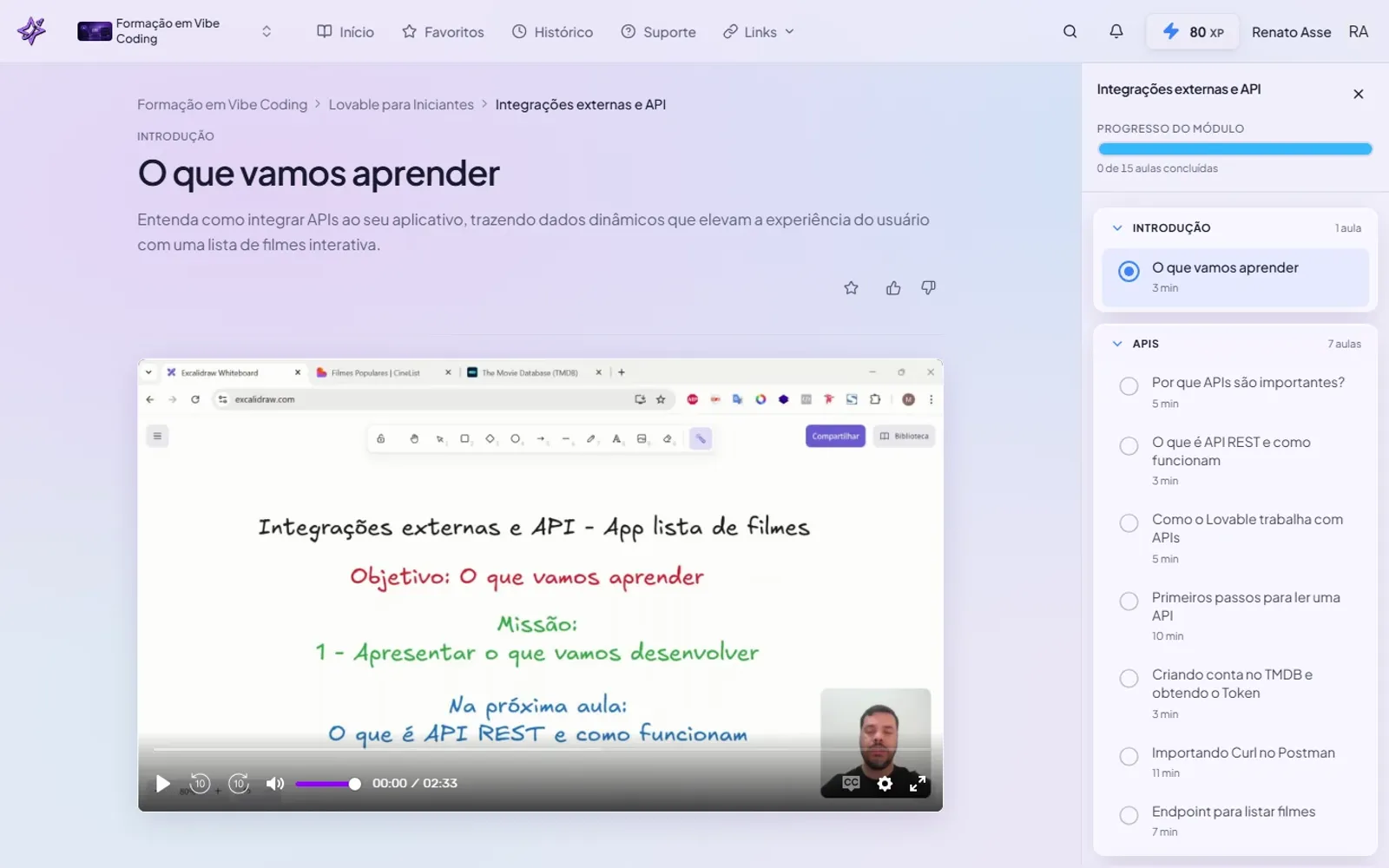The image size is (1389, 868).
Task: Mark Endpoint para listar filmes circle
Action: pyautogui.click(x=1129, y=816)
